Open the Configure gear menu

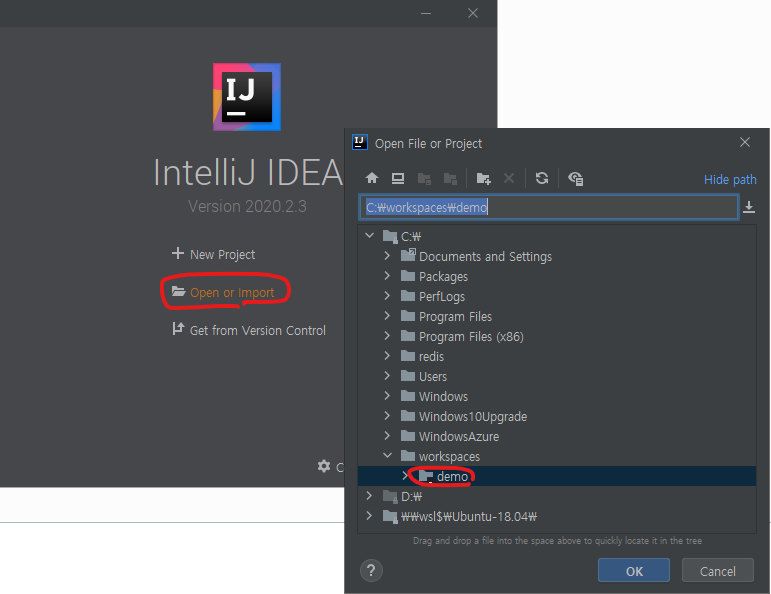tap(323, 466)
